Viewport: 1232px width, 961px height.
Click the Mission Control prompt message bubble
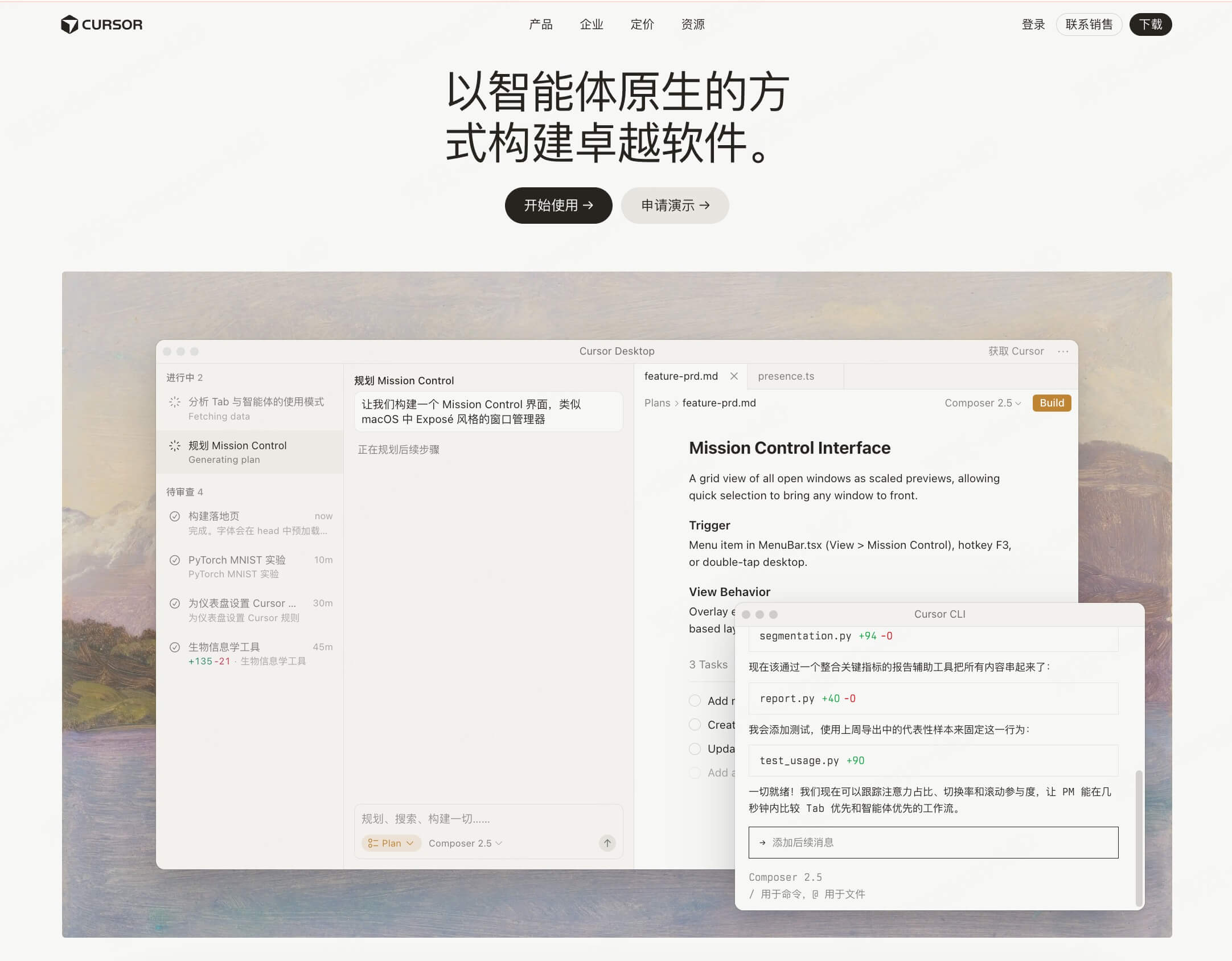pyautogui.click(x=488, y=412)
